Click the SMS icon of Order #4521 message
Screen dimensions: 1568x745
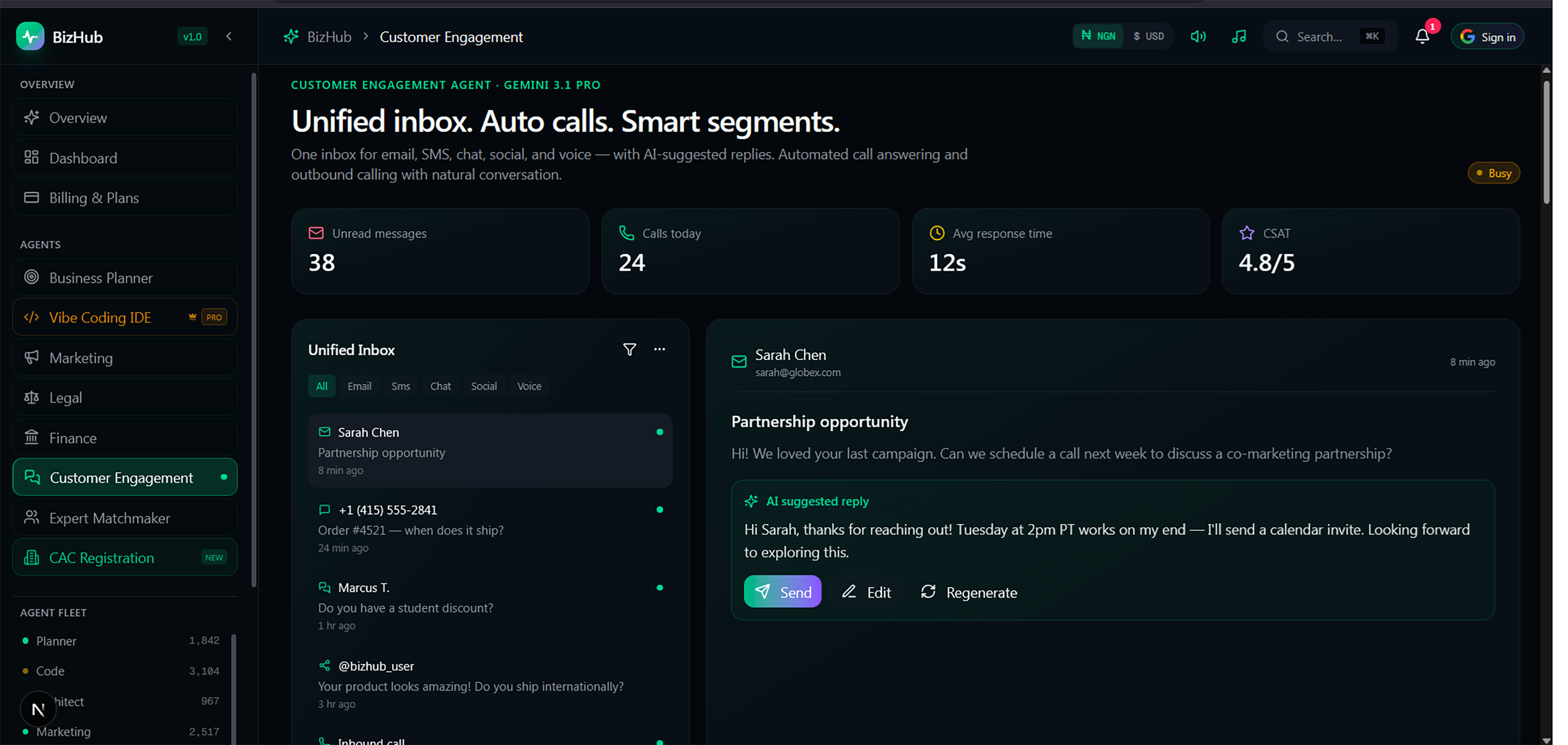324,510
